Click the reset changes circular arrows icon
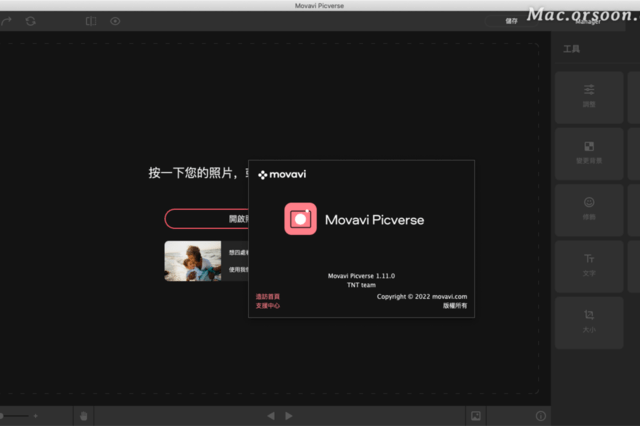 click(31, 21)
